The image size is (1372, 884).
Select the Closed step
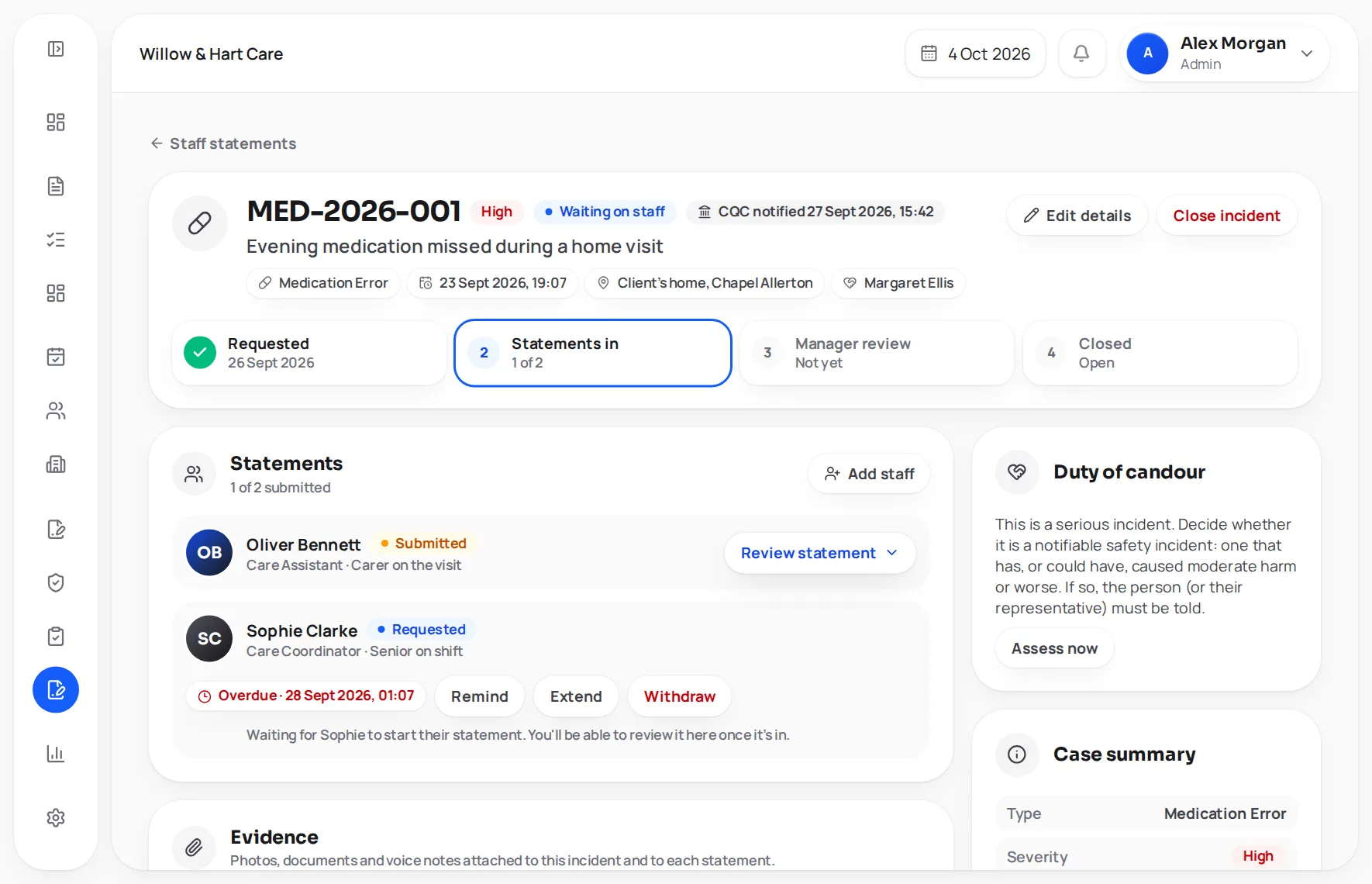1160,353
